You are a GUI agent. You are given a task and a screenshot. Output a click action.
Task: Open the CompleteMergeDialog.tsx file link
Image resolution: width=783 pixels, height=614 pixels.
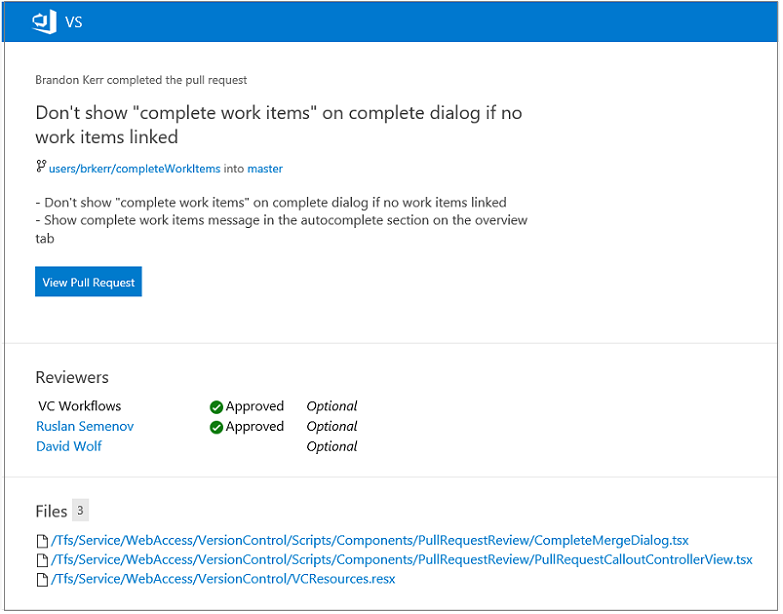370,541
